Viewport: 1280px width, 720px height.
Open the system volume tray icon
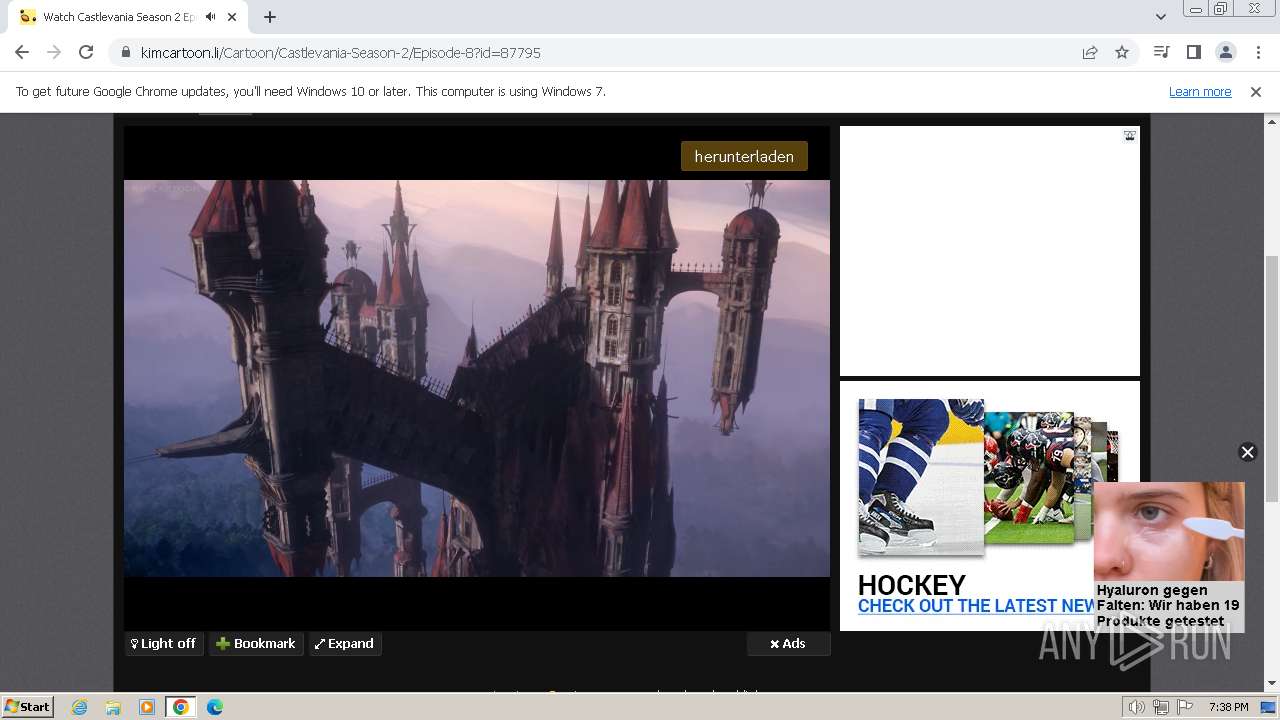tap(1137, 707)
